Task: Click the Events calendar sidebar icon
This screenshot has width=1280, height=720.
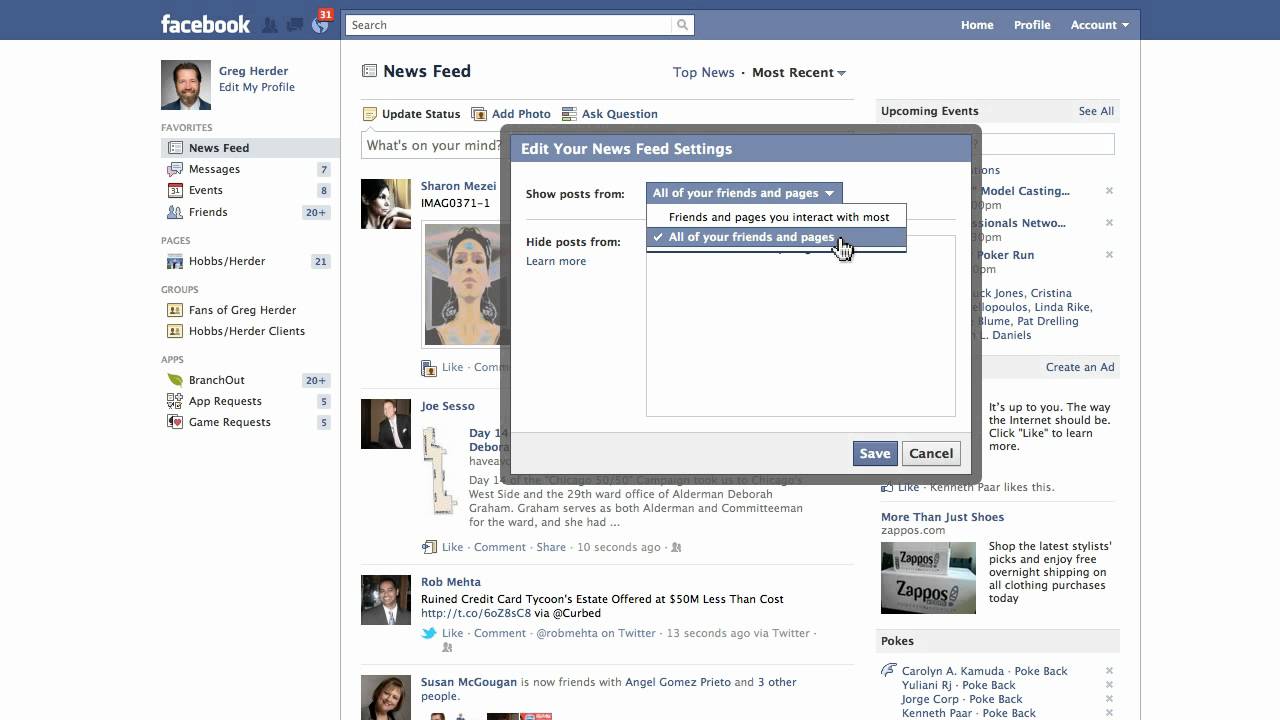Action: coord(175,190)
